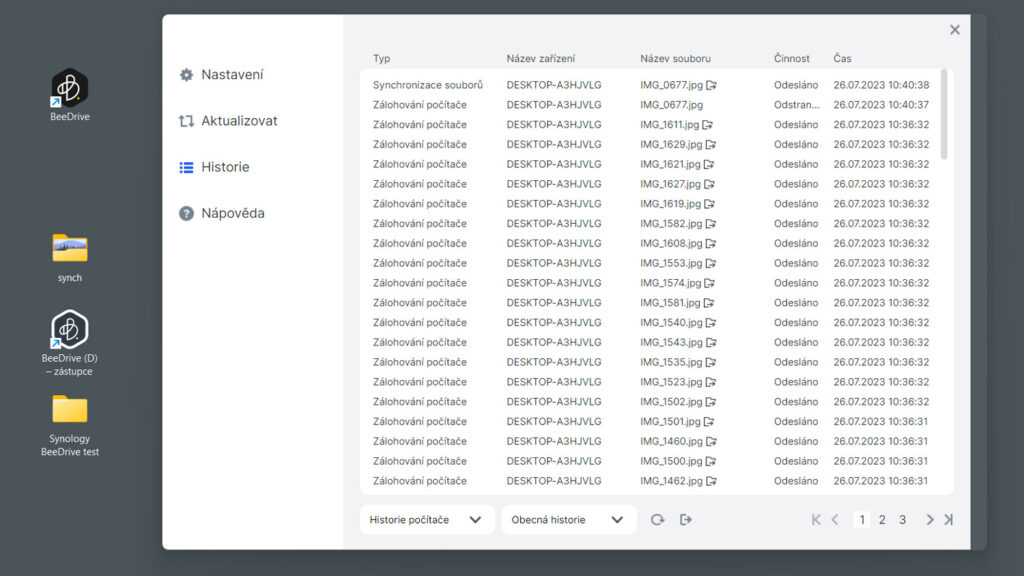Jump to last page of history
The width and height of the screenshot is (1024, 576).
tap(948, 520)
